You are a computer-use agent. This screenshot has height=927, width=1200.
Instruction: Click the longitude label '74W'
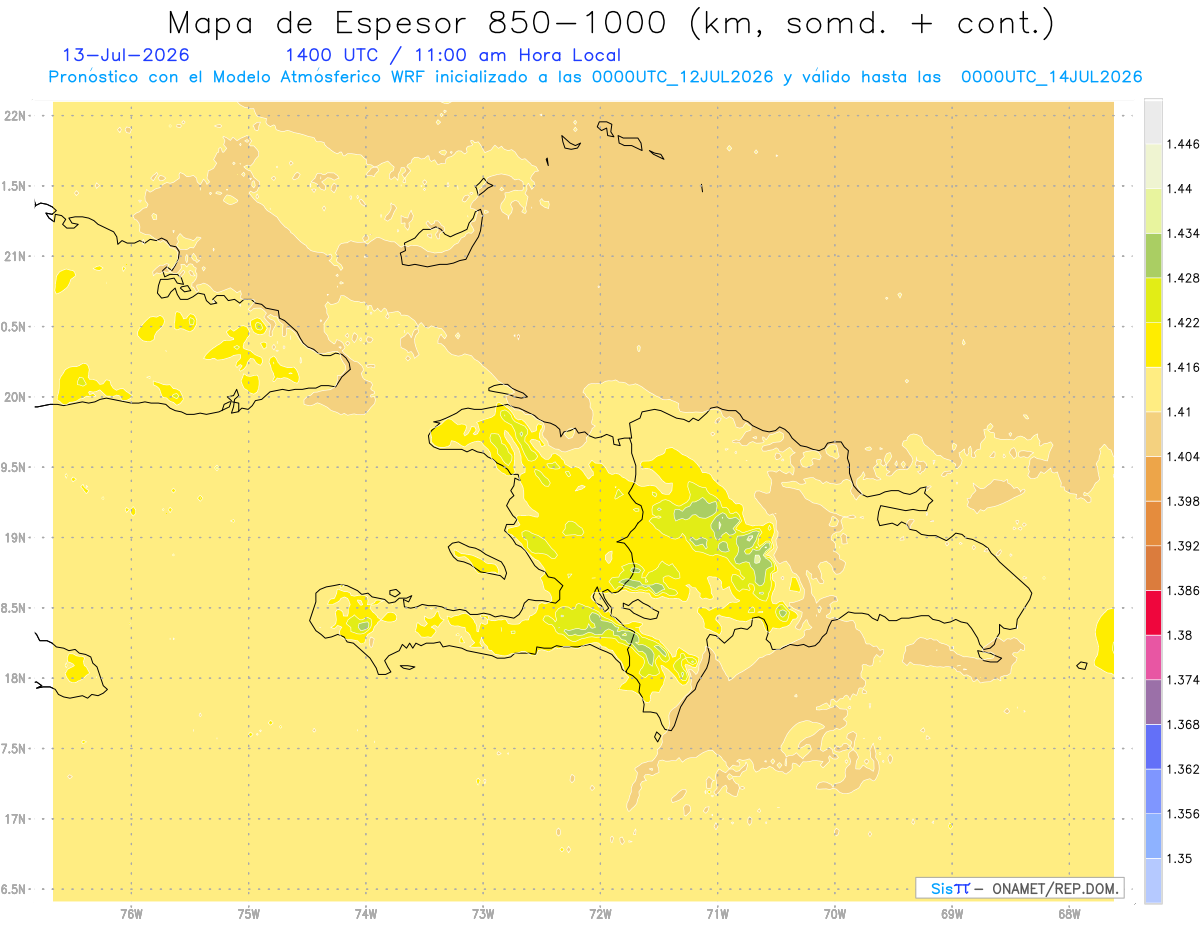point(366,913)
